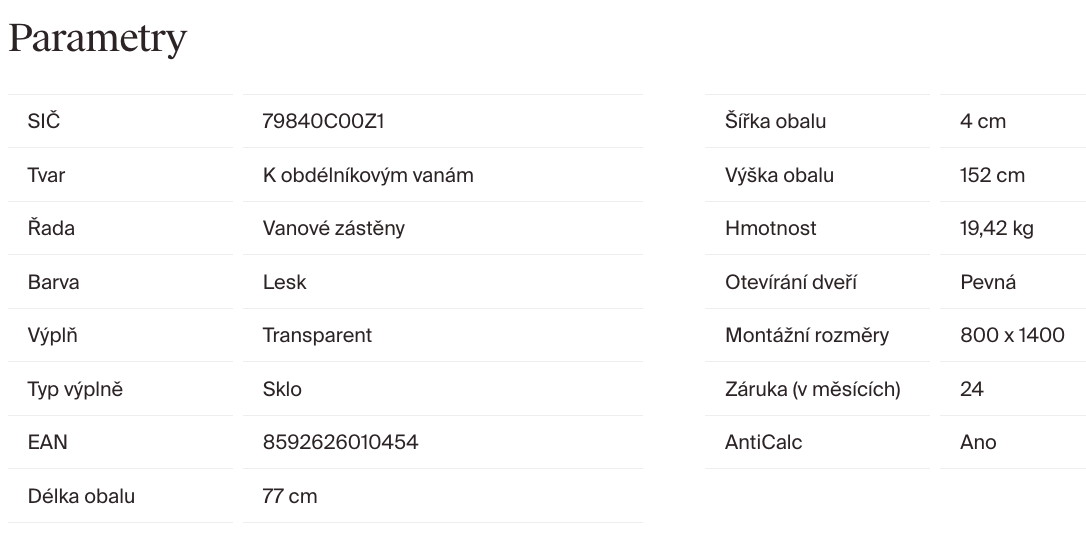
Task: Click the Záruka (v měsících) label
Action: coord(812,389)
